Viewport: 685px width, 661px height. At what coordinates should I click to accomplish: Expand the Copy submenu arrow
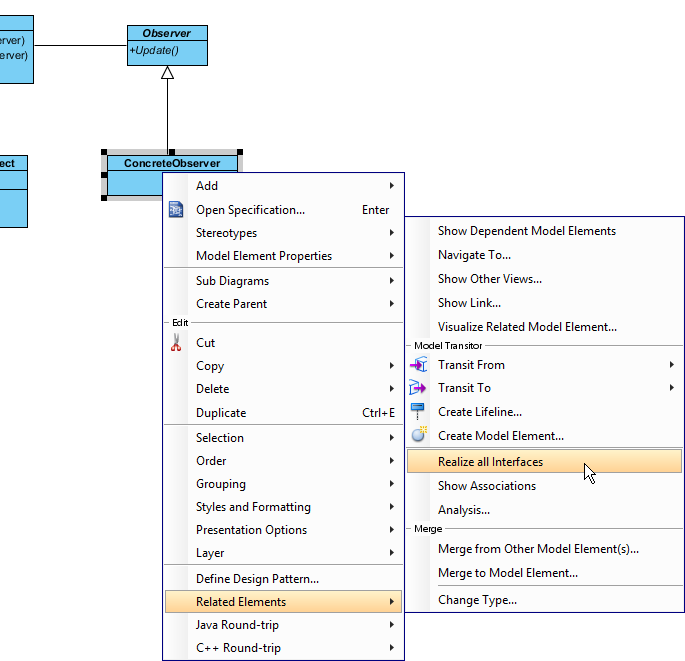392,366
